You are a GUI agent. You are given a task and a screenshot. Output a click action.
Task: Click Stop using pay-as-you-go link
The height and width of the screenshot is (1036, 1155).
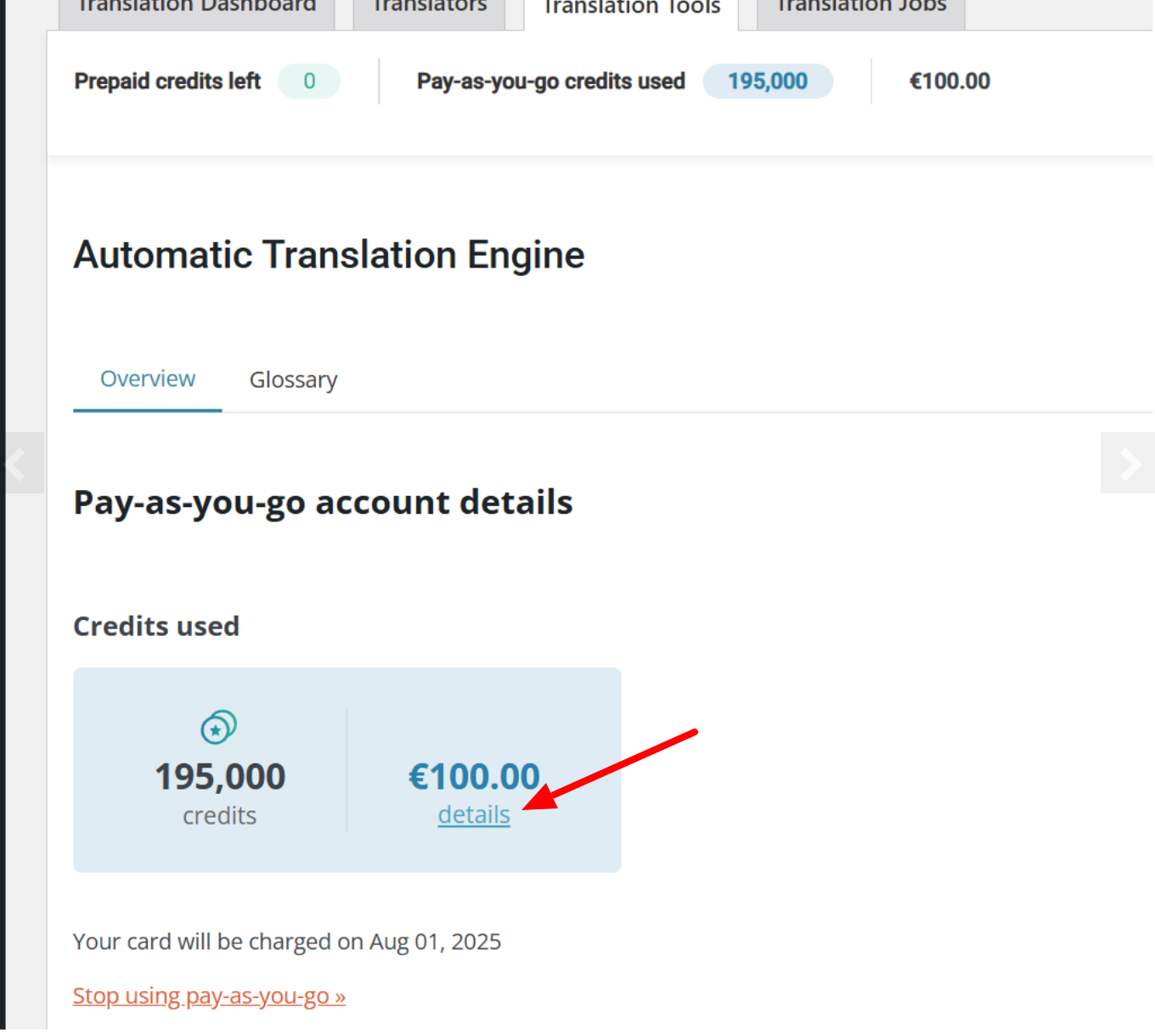(x=209, y=996)
